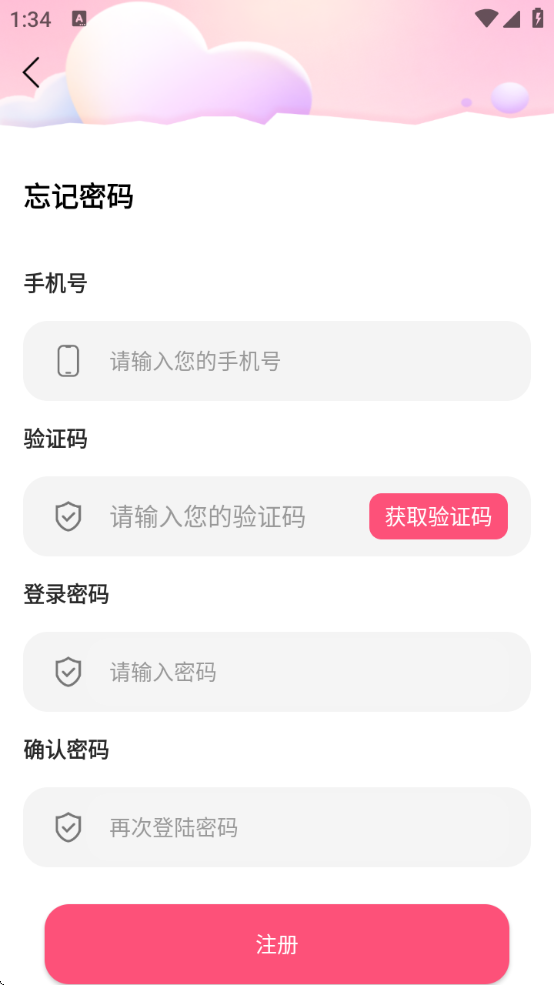Tap the Wi-Fi status icon
Viewport: 554px width, 985px height.
tap(486, 19)
